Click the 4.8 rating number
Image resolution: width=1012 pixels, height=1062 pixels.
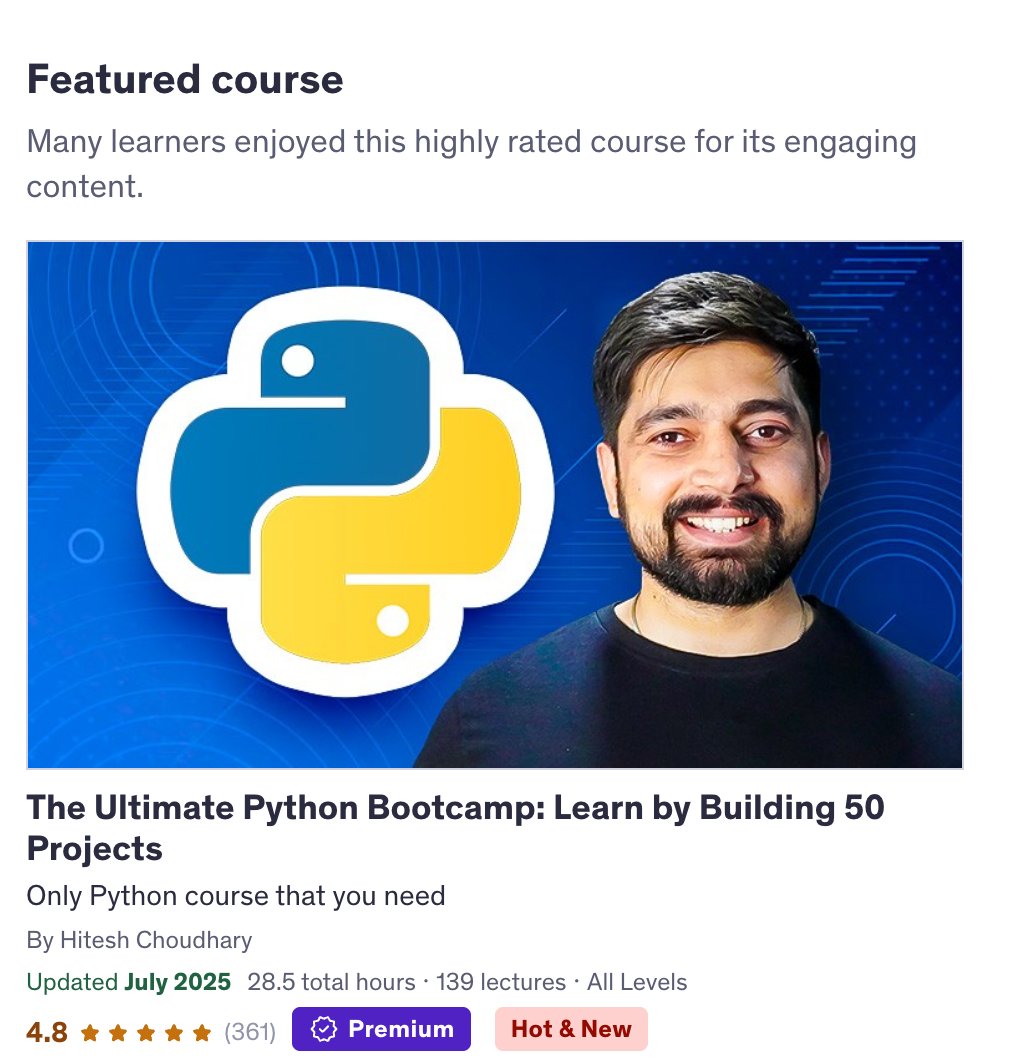pos(47,1032)
